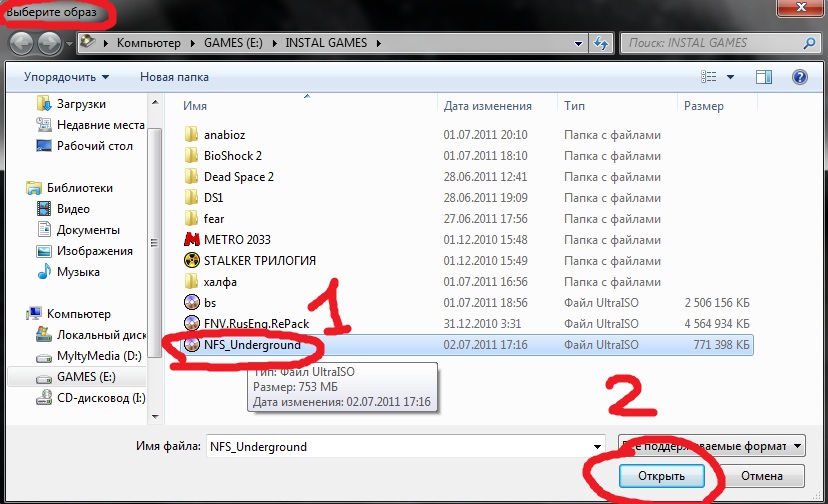Viewport: 828px width, 504px height.
Task: Open the Изображения library
Action: coord(95,251)
